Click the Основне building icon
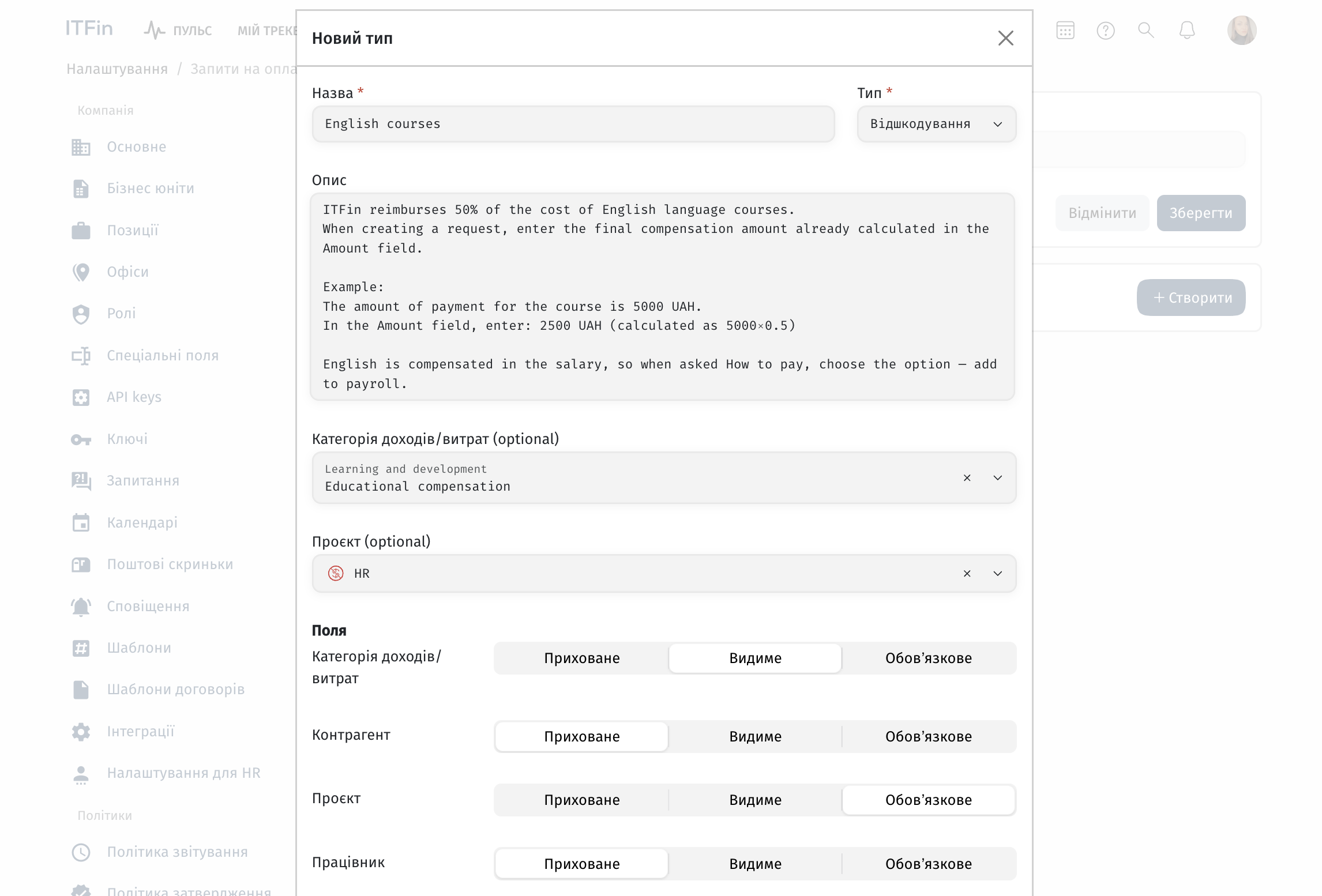 click(x=81, y=147)
